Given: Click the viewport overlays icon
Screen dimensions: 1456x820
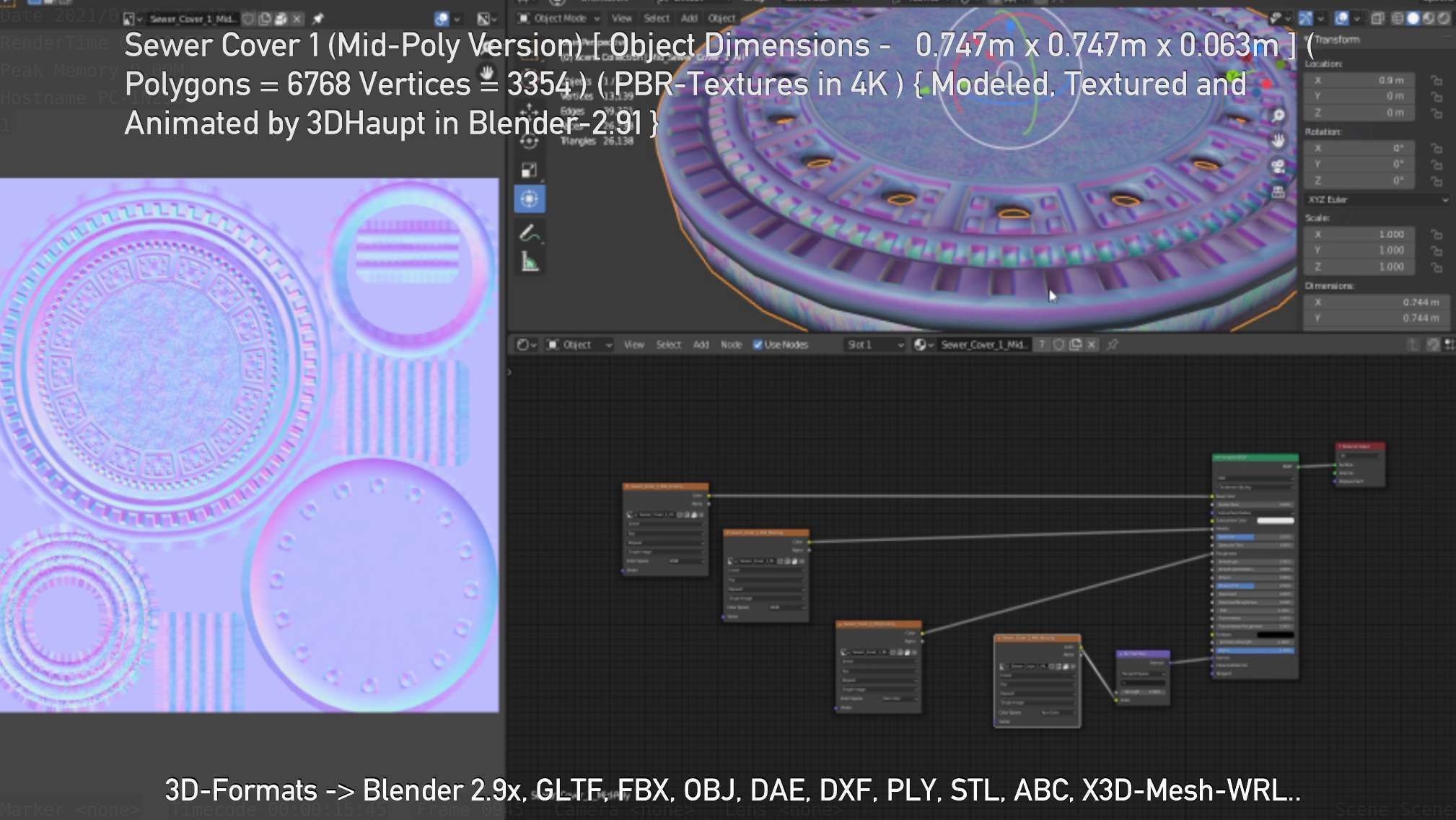Looking at the screenshot, I should click(1342, 19).
